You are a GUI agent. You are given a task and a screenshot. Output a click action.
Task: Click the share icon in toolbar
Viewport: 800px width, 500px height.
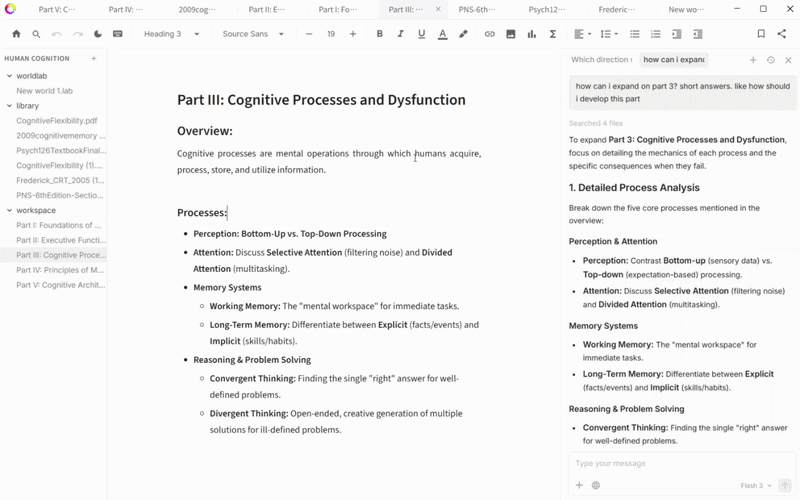pos(782,34)
